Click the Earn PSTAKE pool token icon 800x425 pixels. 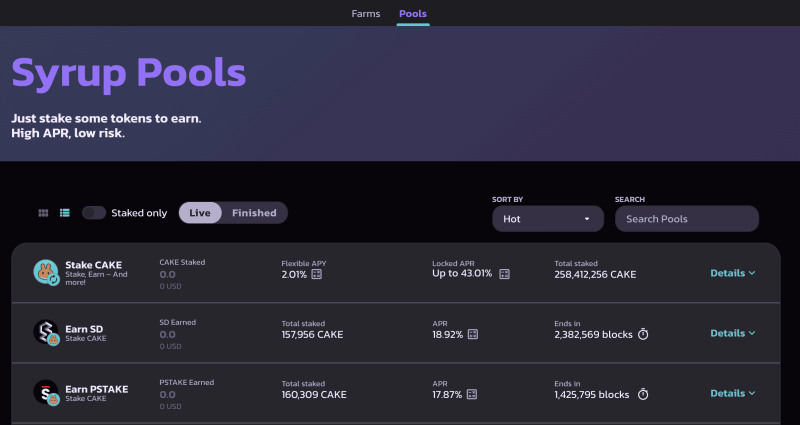pos(46,393)
